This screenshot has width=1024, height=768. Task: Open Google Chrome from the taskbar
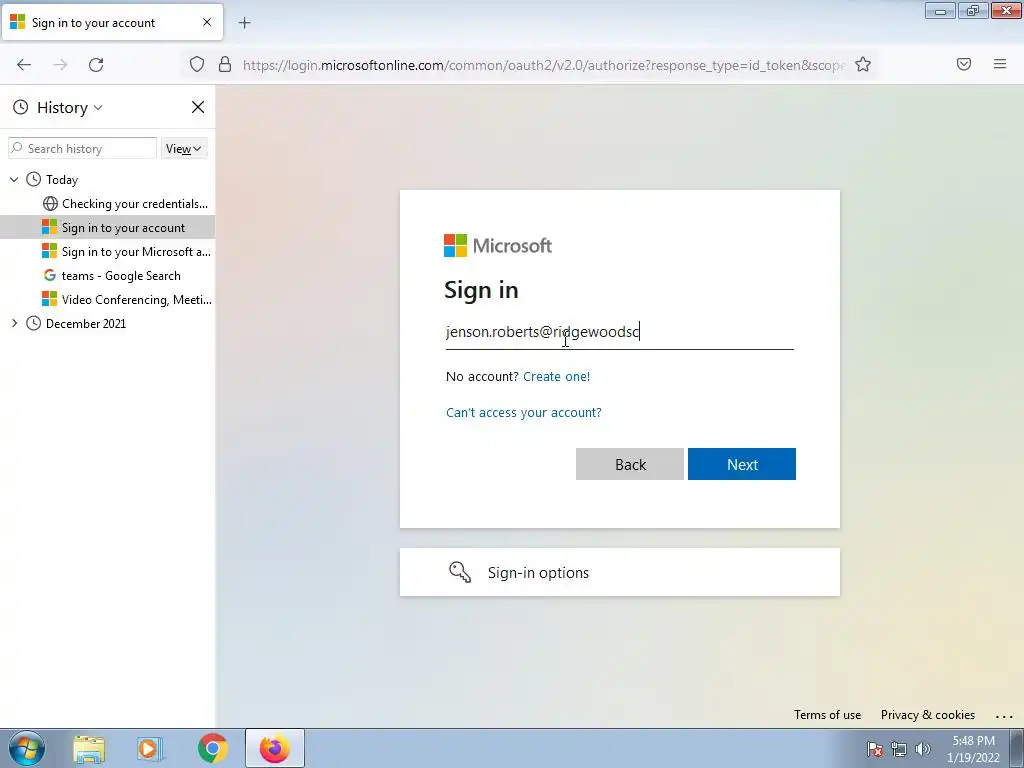(x=212, y=748)
